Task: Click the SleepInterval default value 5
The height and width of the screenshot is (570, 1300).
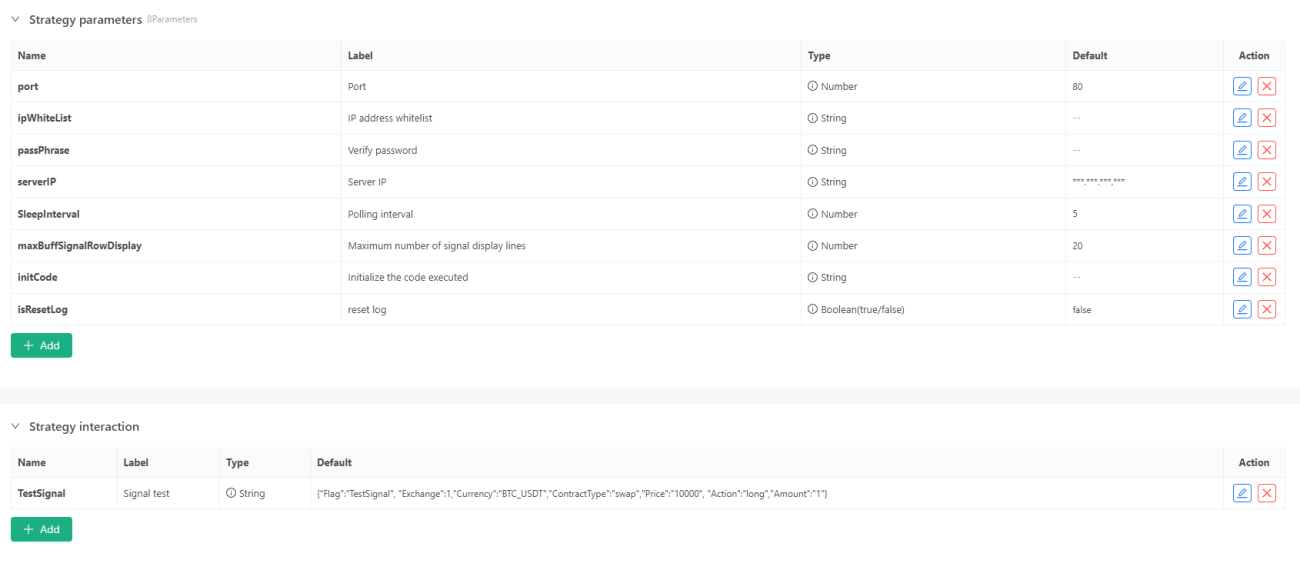Action: point(1075,214)
